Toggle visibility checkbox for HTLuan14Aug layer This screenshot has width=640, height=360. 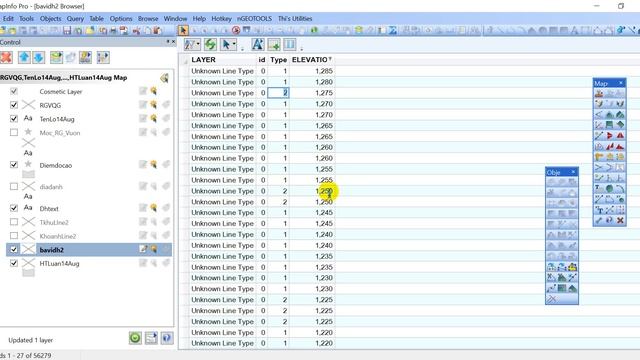click(x=14, y=263)
